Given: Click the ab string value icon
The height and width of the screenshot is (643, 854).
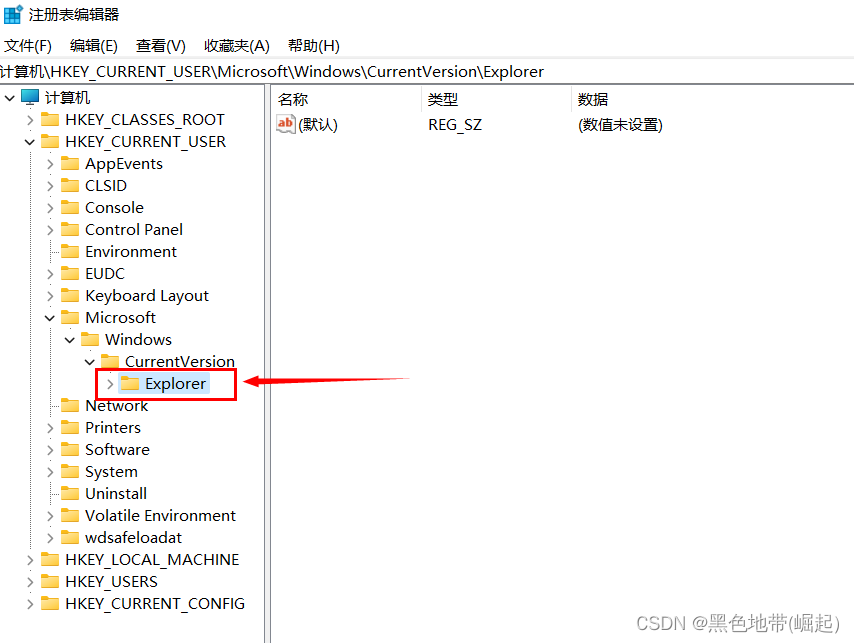Looking at the screenshot, I should pyautogui.click(x=285, y=124).
